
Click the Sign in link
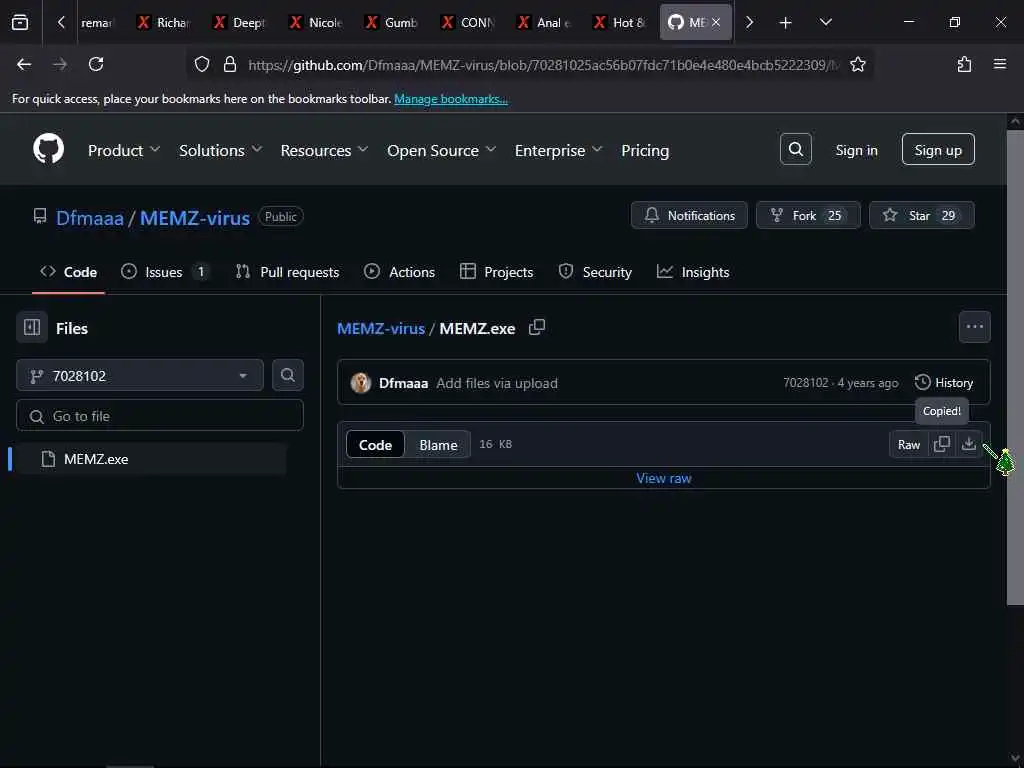tap(856, 150)
